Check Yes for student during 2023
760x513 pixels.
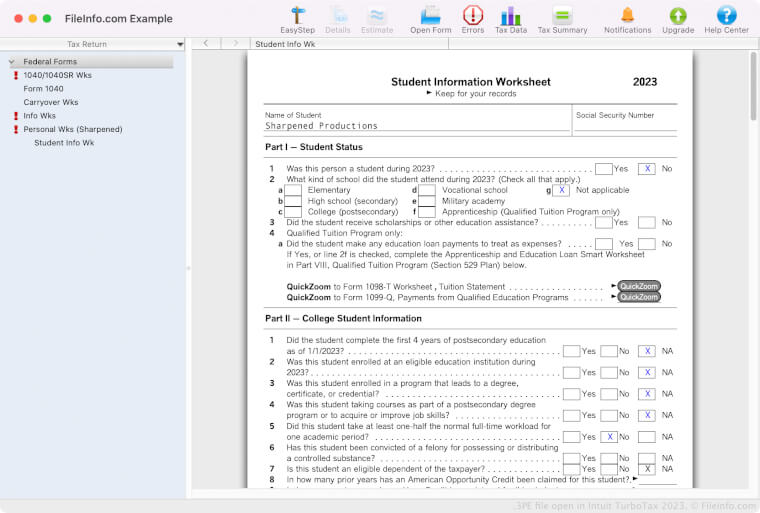click(x=603, y=169)
